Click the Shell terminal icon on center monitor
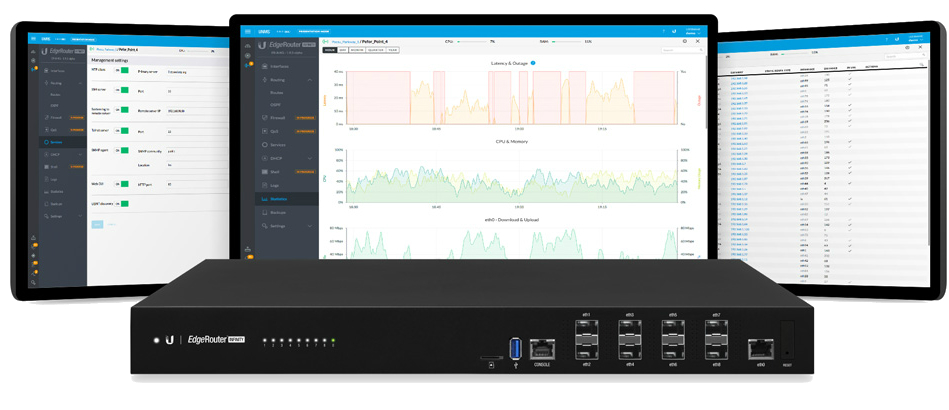949x410 pixels. (264, 171)
